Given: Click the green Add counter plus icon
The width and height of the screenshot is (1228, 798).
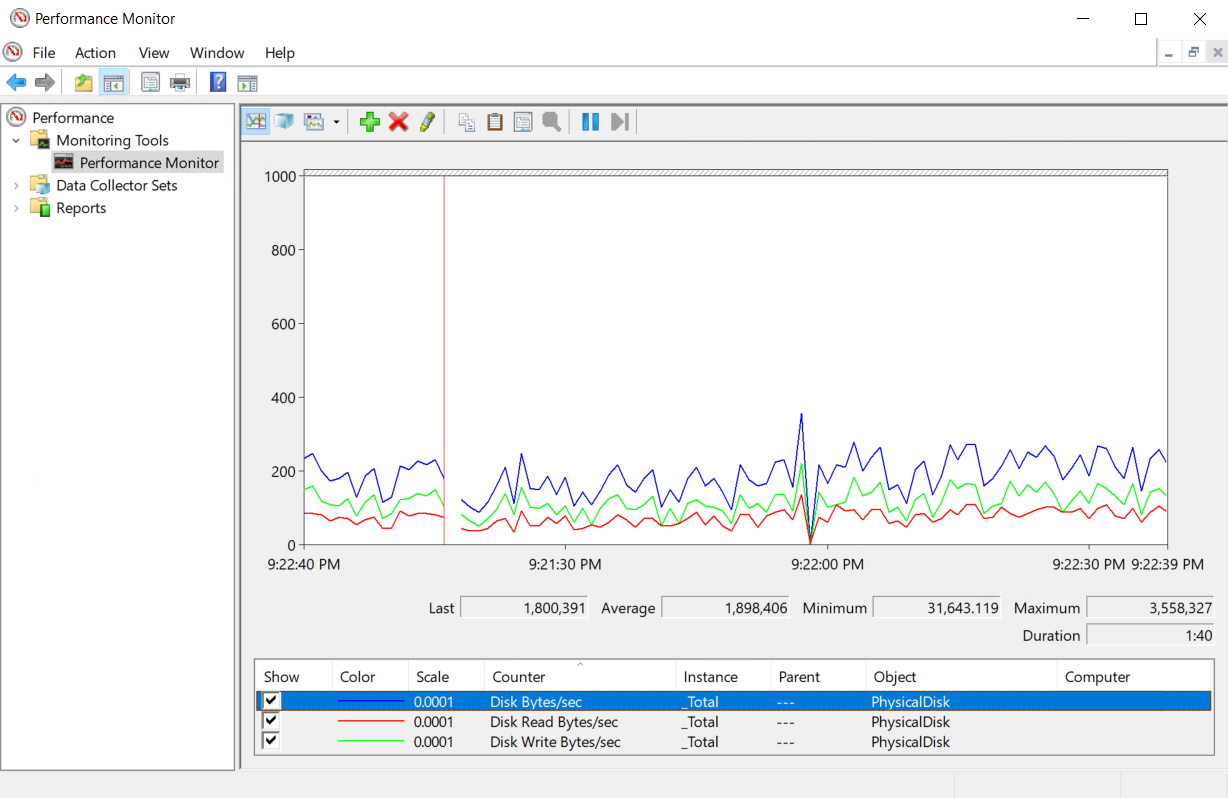Looking at the screenshot, I should pos(370,122).
